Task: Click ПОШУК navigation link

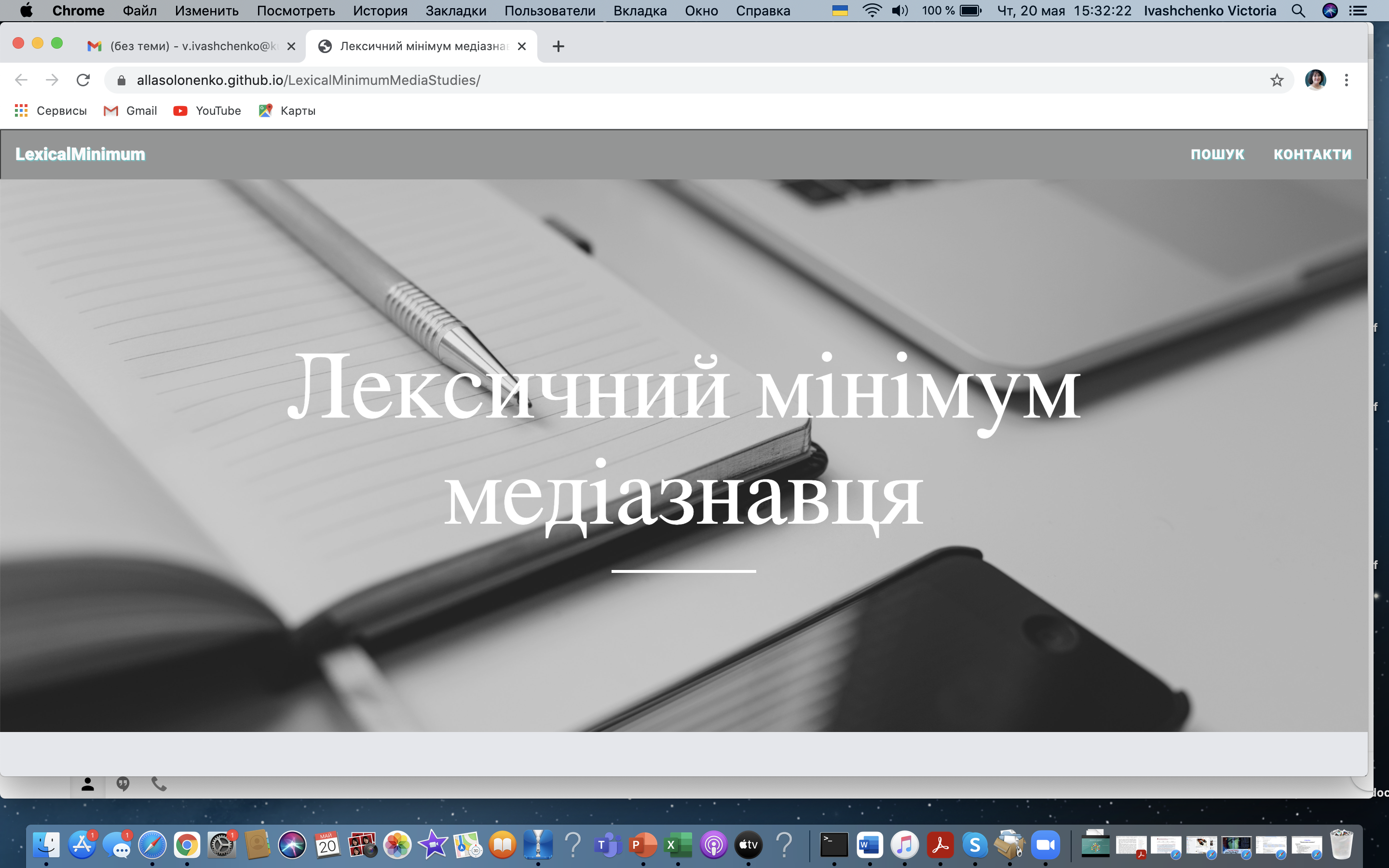Action: (1217, 154)
